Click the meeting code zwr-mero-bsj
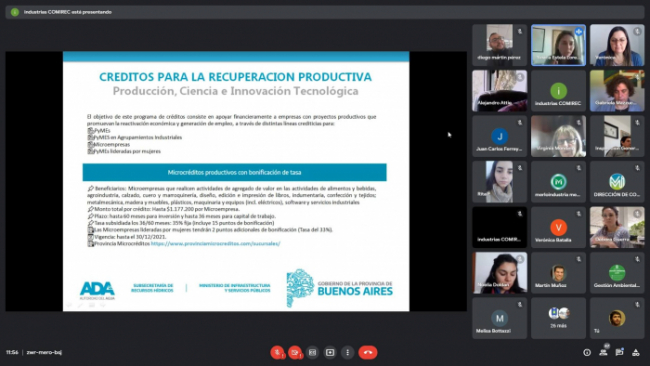 pos(44,352)
